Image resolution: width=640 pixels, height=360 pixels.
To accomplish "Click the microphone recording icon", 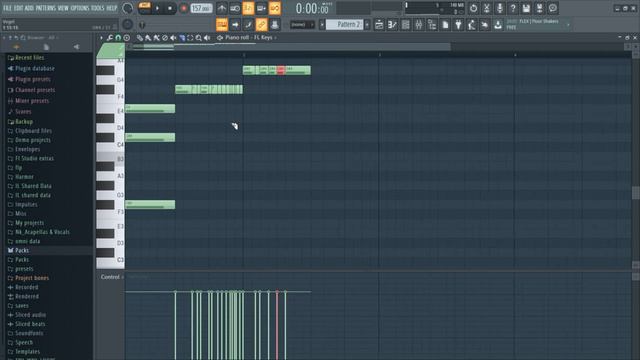I will pos(500,8).
